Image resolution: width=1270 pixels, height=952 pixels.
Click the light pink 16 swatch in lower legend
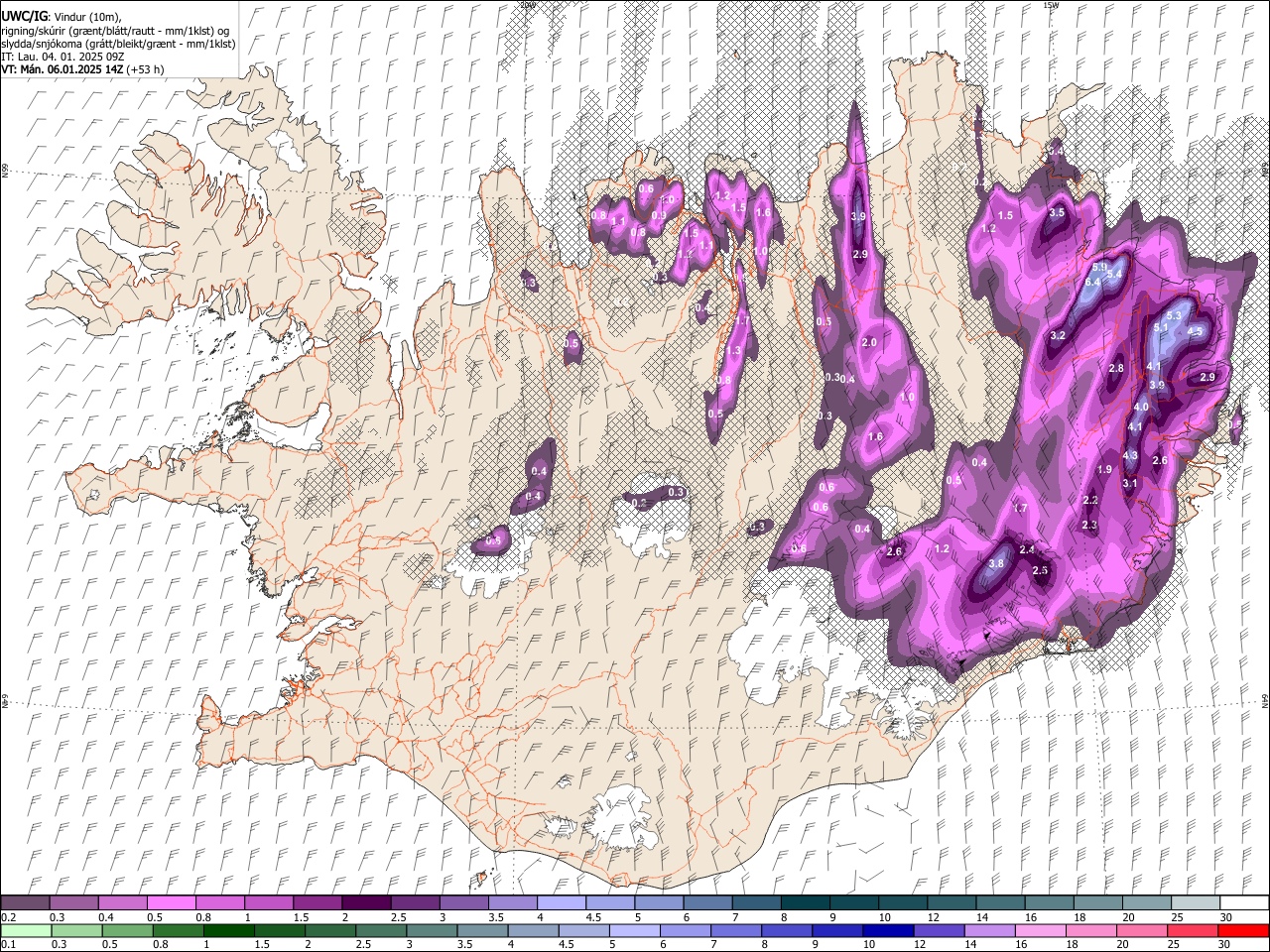coord(1040,930)
